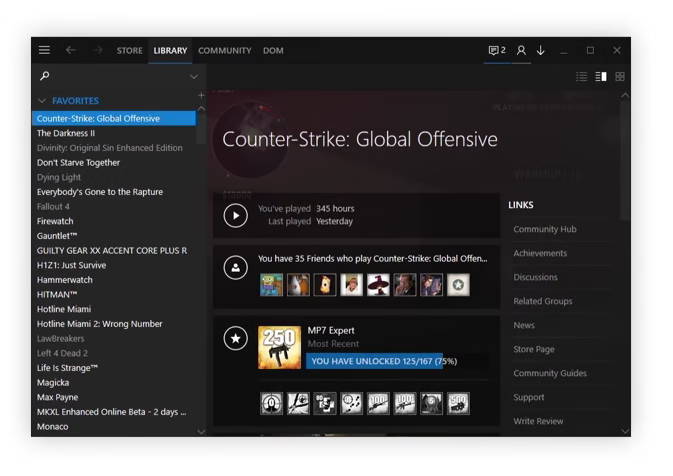Viewport: 673px width, 476px height.
Task: Click the friends circle icon
Action: point(236,267)
